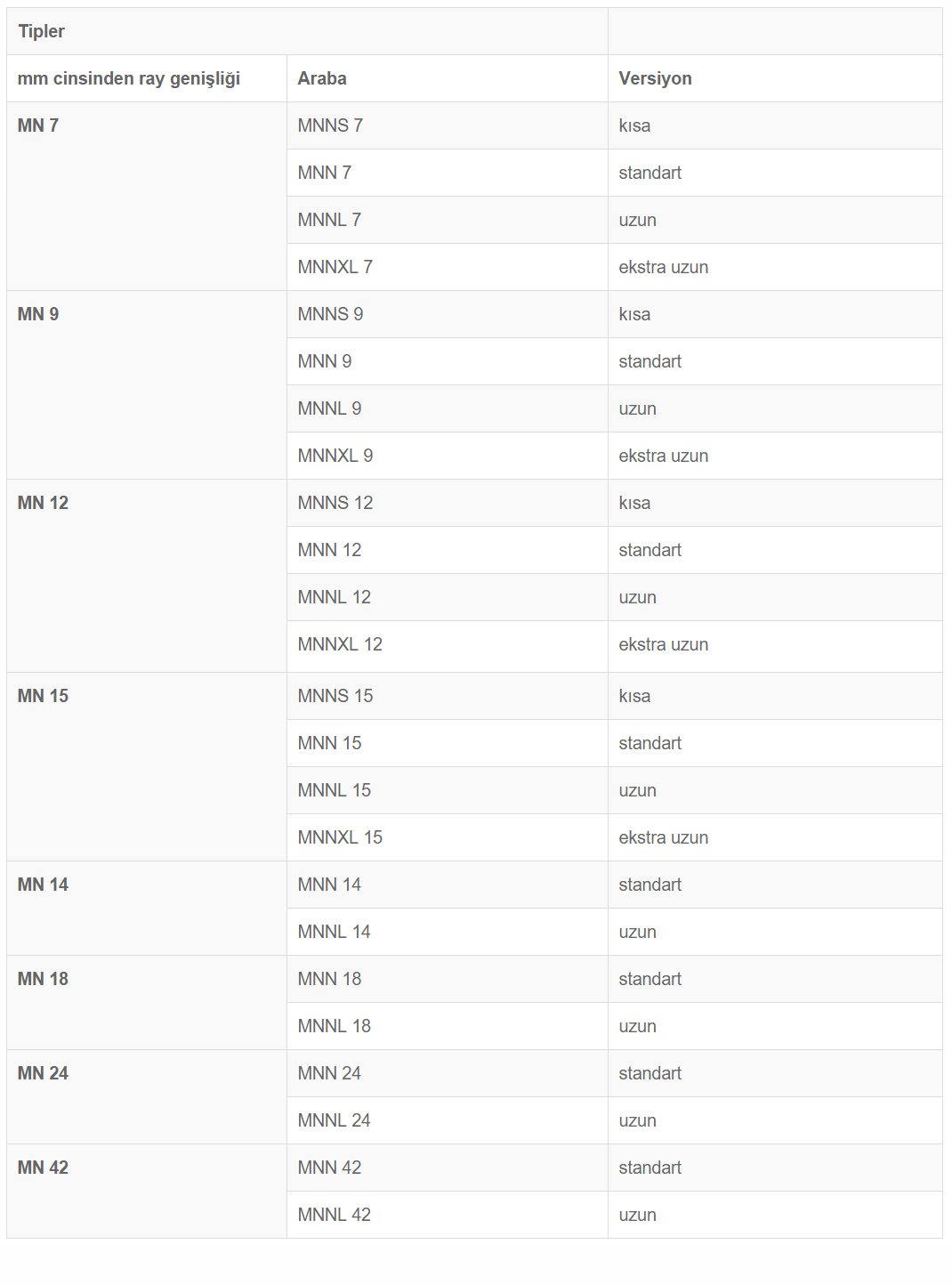Viewport: 952px width, 1285px height.
Task: Click the MN 15 row label
Action: [43, 696]
